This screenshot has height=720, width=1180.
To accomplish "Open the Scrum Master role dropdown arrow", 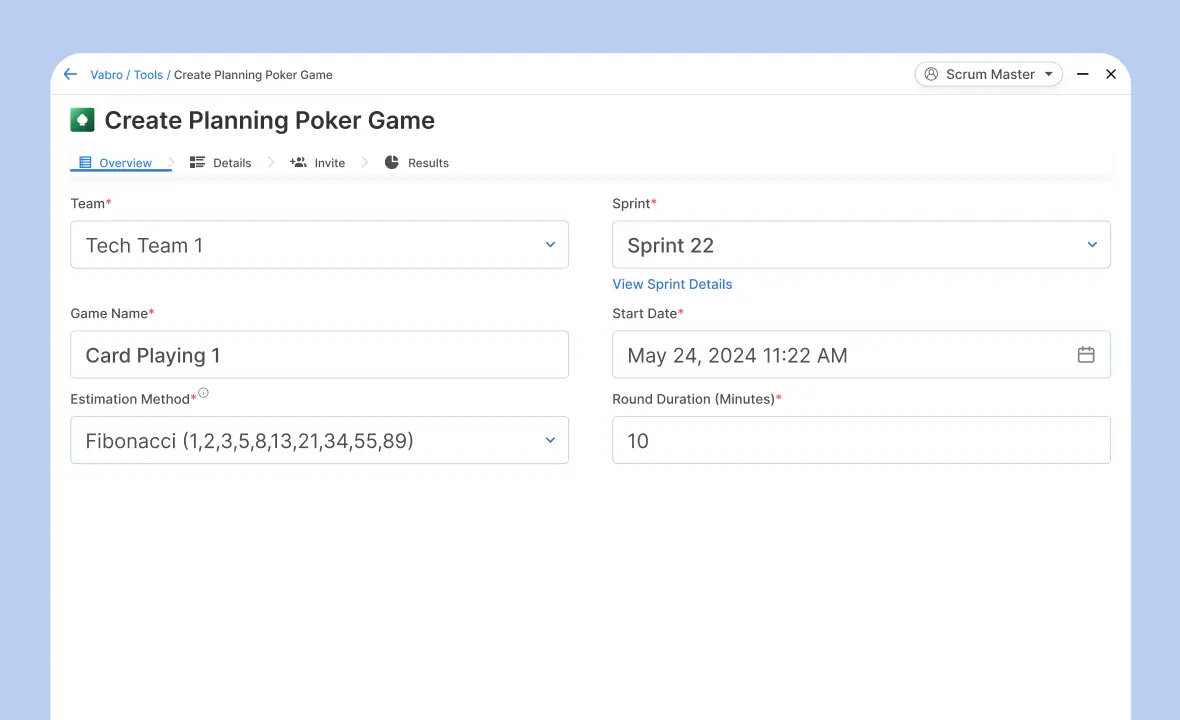I will [x=1048, y=74].
